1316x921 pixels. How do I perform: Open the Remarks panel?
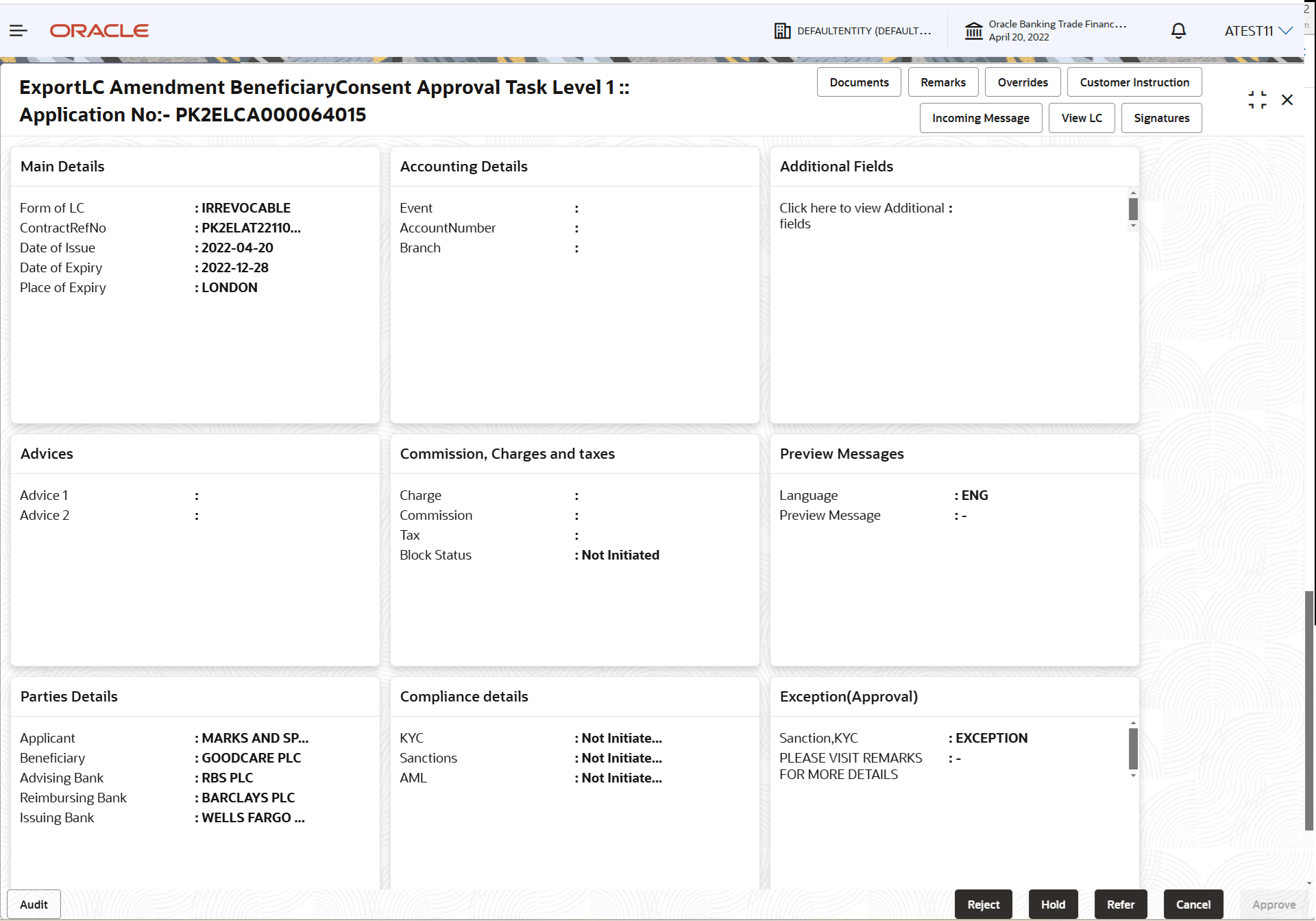[942, 82]
